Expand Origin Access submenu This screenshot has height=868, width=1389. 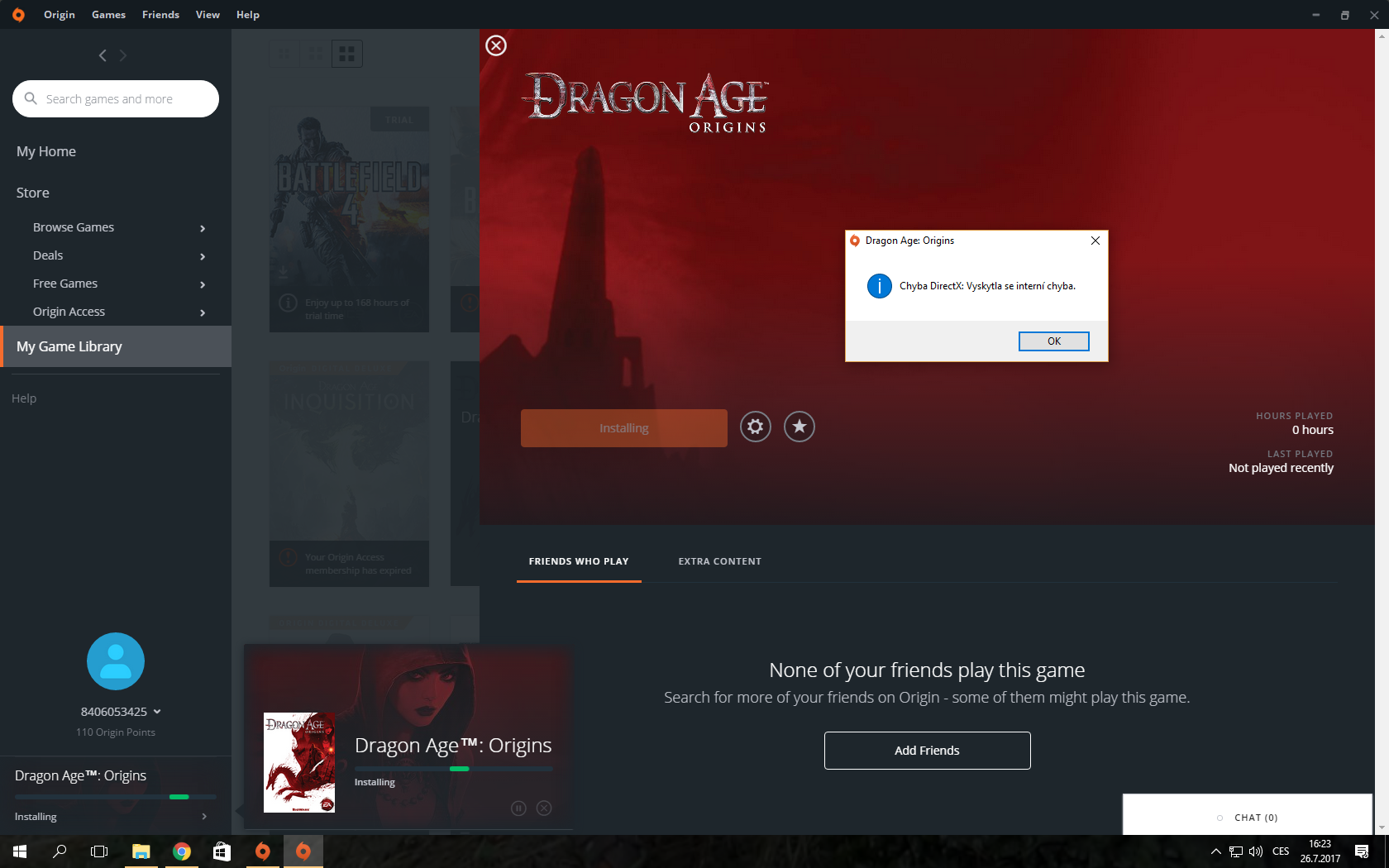(203, 312)
